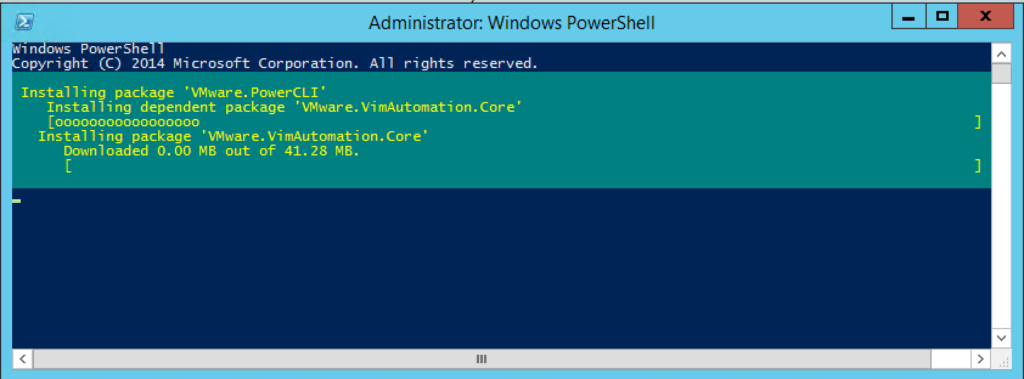The width and height of the screenshot is (1024, 379).
Task: Click the vertical scrollbar thumb
Action: pyautogui.click(x=1001, y=74)
